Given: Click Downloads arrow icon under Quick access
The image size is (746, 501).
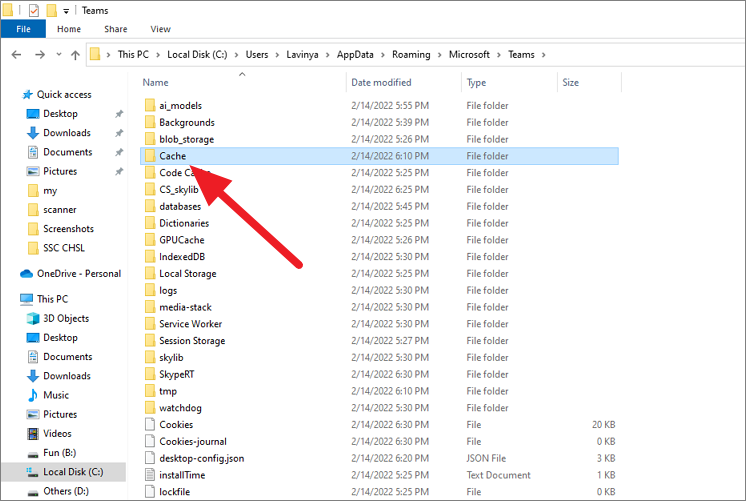Looking at the screenshot, I should [33, 133].
